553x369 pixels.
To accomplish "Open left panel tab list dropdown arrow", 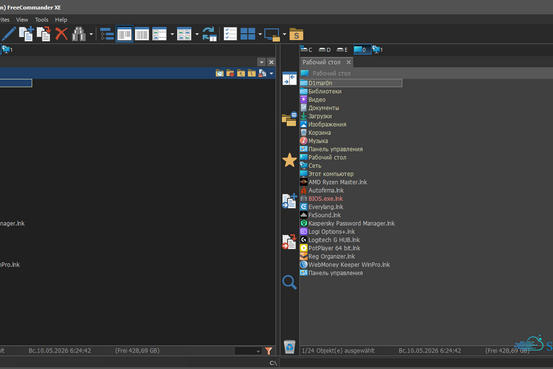I will (261, 62).
